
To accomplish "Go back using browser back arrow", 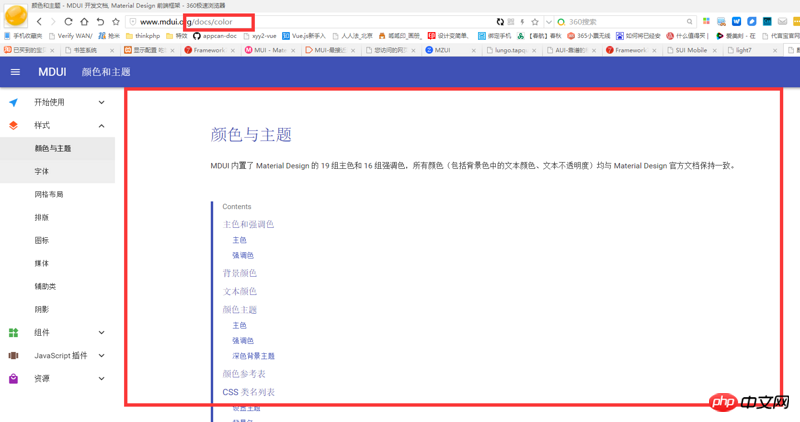I will (39, 22).
